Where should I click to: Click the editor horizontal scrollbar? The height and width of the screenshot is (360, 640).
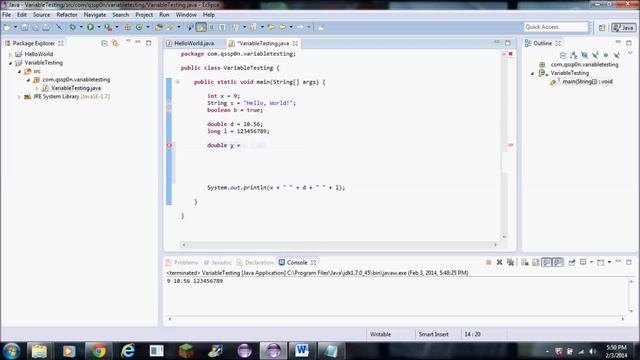click(340, 245)
